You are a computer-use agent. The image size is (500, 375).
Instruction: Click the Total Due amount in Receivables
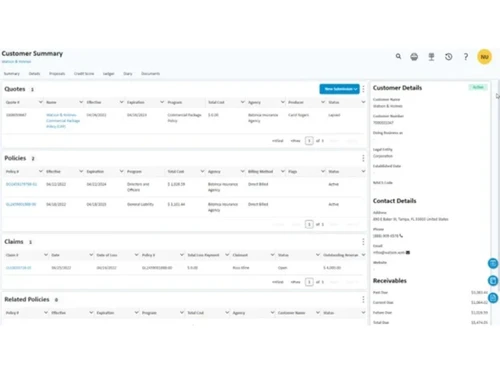point(479,322)
